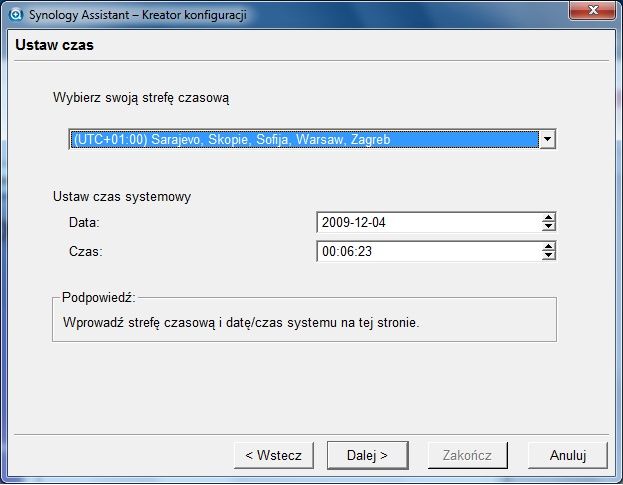The image size is (623, 485).
Task: Increase the time with the up arrow
Action: 548,246
